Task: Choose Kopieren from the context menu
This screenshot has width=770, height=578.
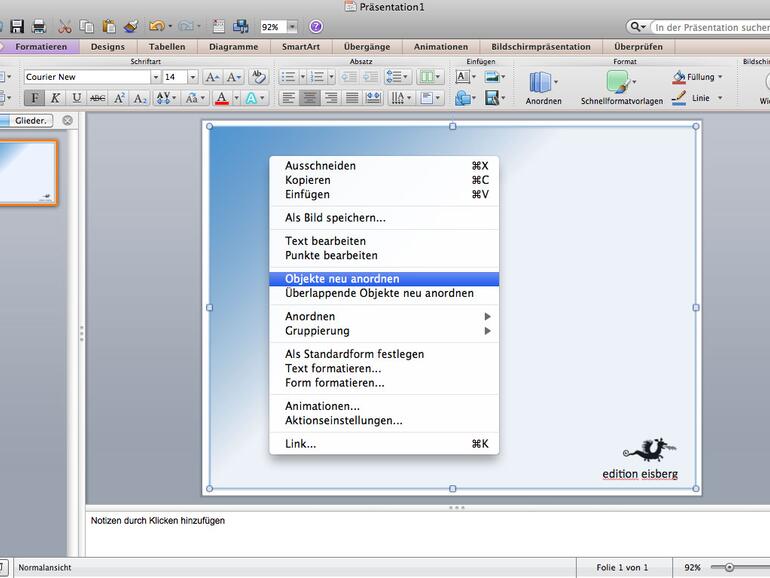Action: click(x=384, y=180)
